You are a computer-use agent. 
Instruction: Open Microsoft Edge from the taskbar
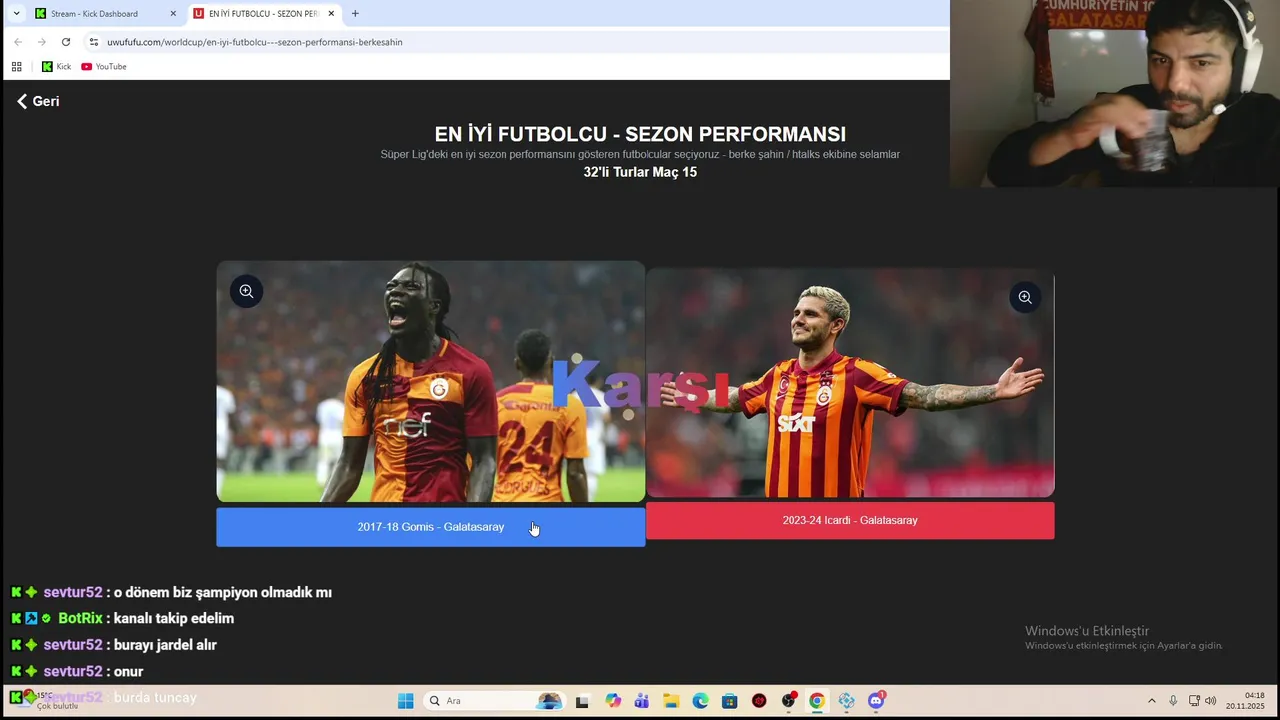pyautogui.click(x=700, y=701)
